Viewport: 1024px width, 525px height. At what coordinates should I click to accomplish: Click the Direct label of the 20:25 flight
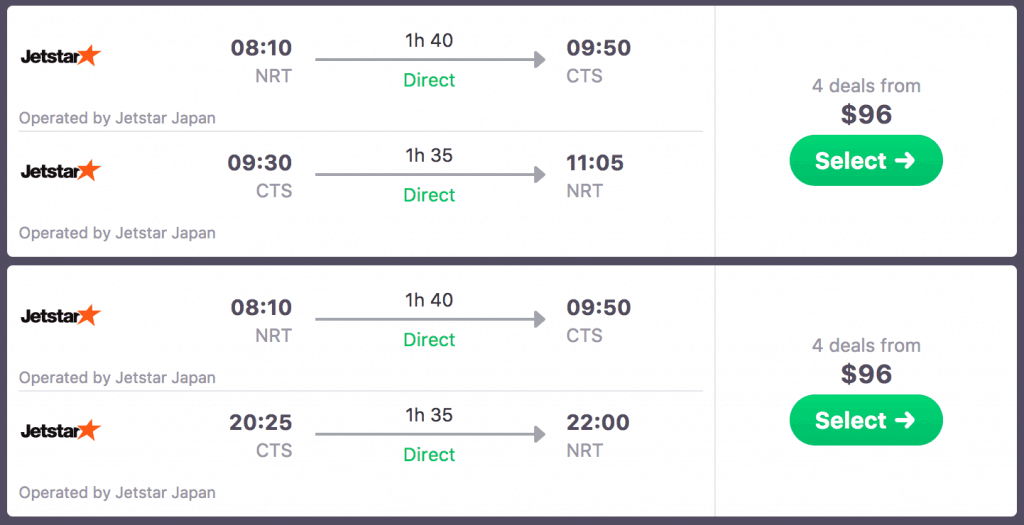[429, 454]
